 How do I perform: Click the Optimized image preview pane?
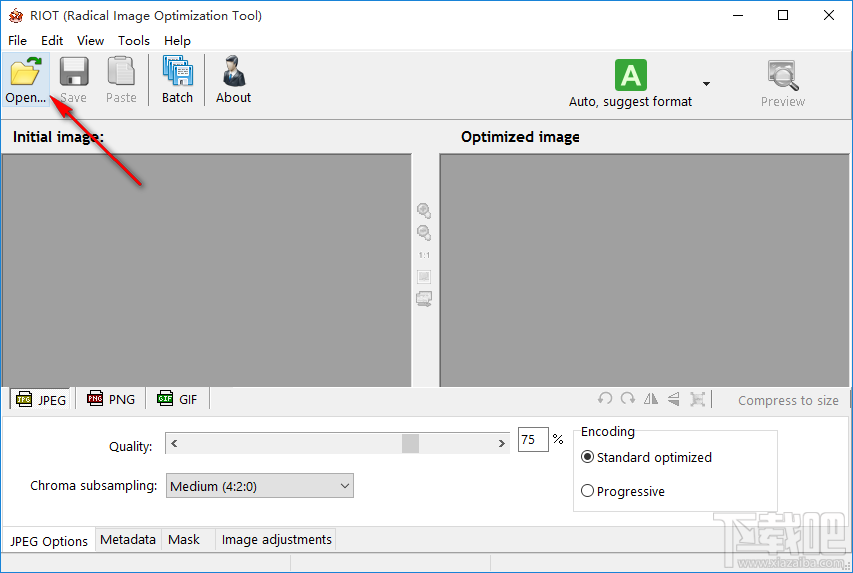click(644, 270)
